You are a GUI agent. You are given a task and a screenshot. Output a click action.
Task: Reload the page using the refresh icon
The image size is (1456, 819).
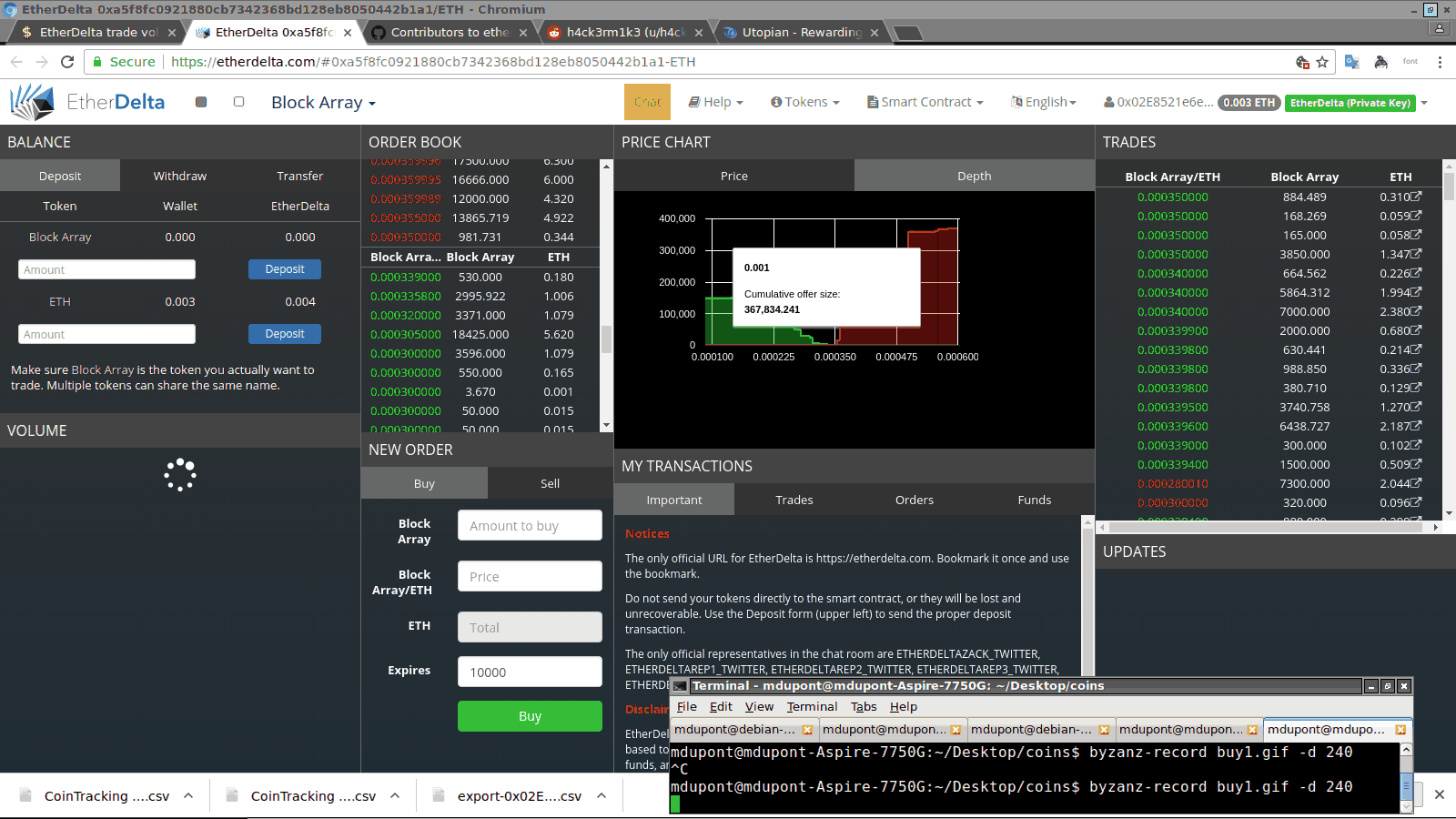click(67, 62)
